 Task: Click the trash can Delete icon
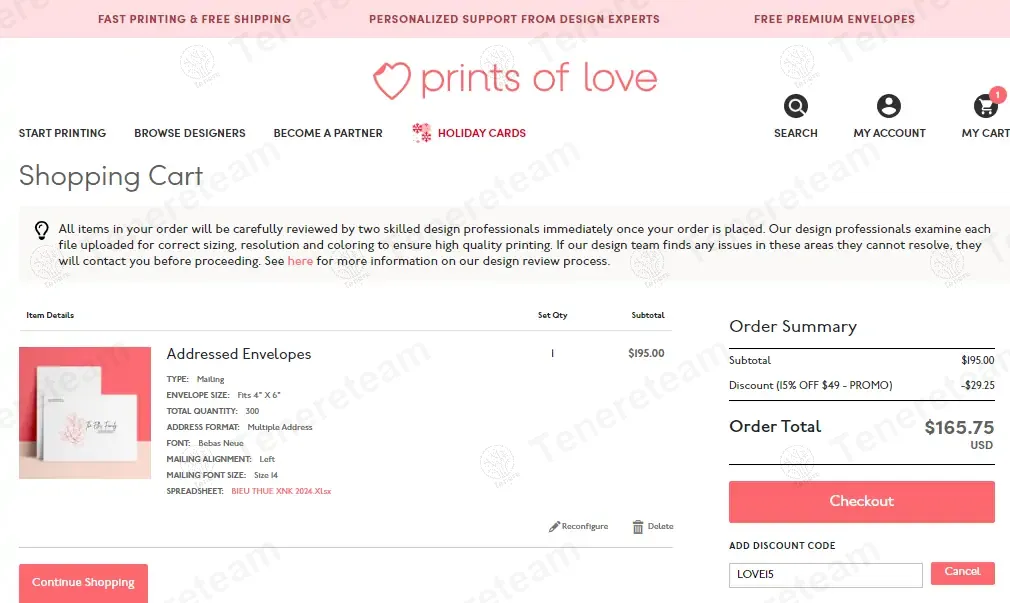(638, 527)
